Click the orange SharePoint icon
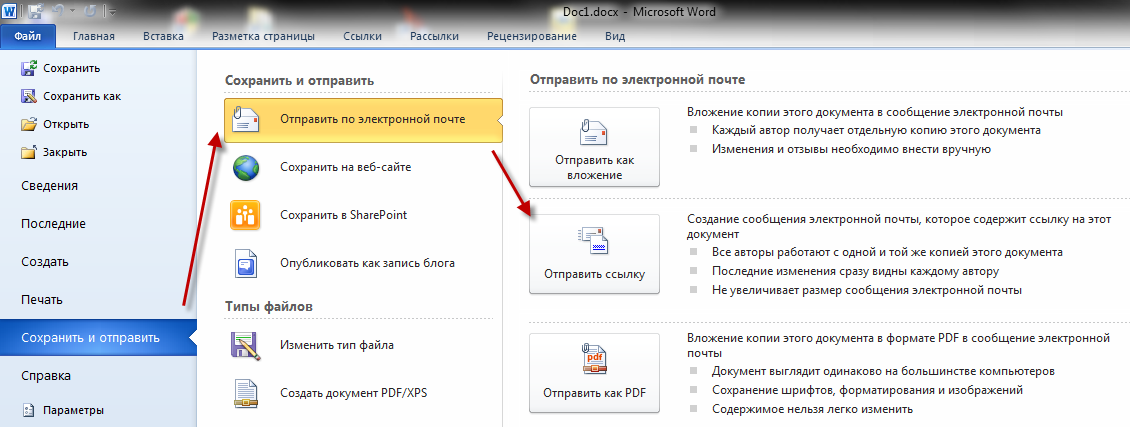This screenshot has width=1130, height=427. click(245, 215)
